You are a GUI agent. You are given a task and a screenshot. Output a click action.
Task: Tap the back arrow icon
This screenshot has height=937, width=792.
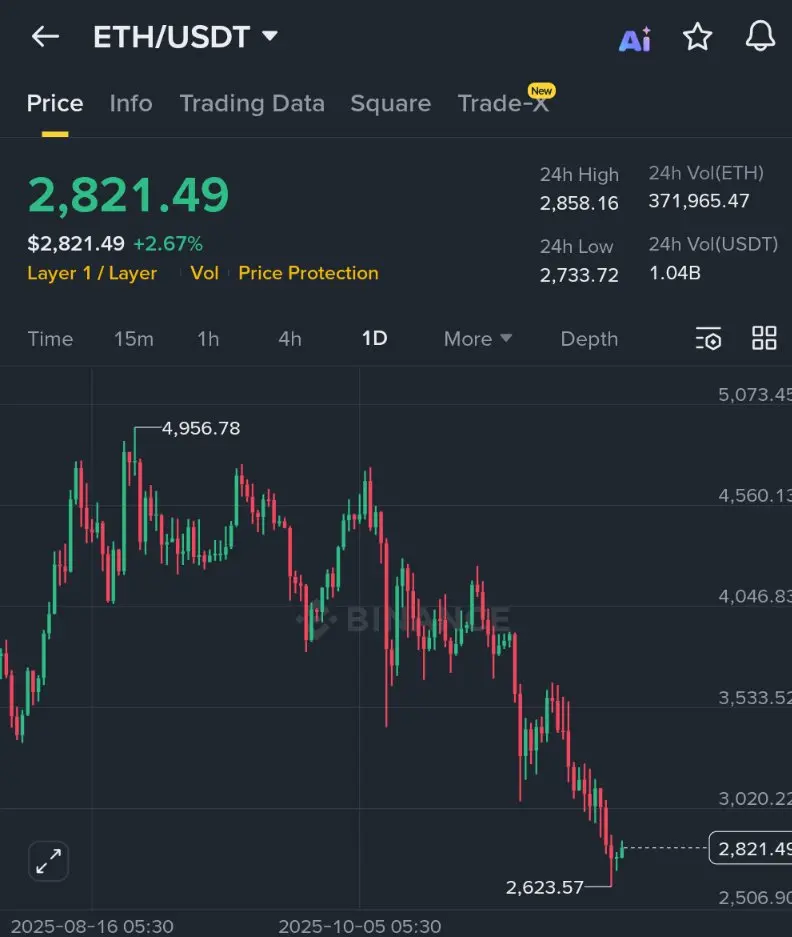click(45, 37)
